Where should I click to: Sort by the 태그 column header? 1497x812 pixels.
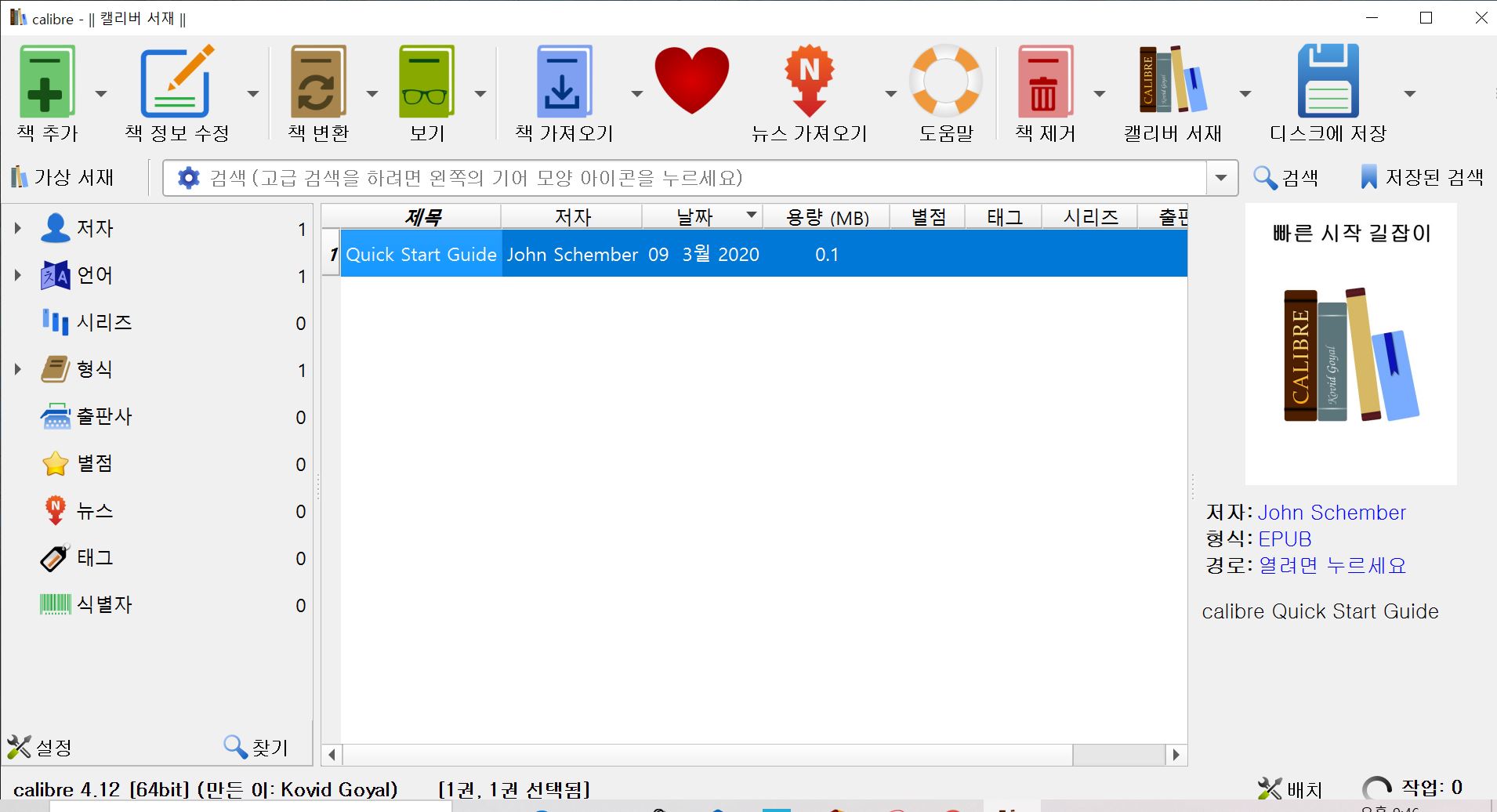point(1004,216)
